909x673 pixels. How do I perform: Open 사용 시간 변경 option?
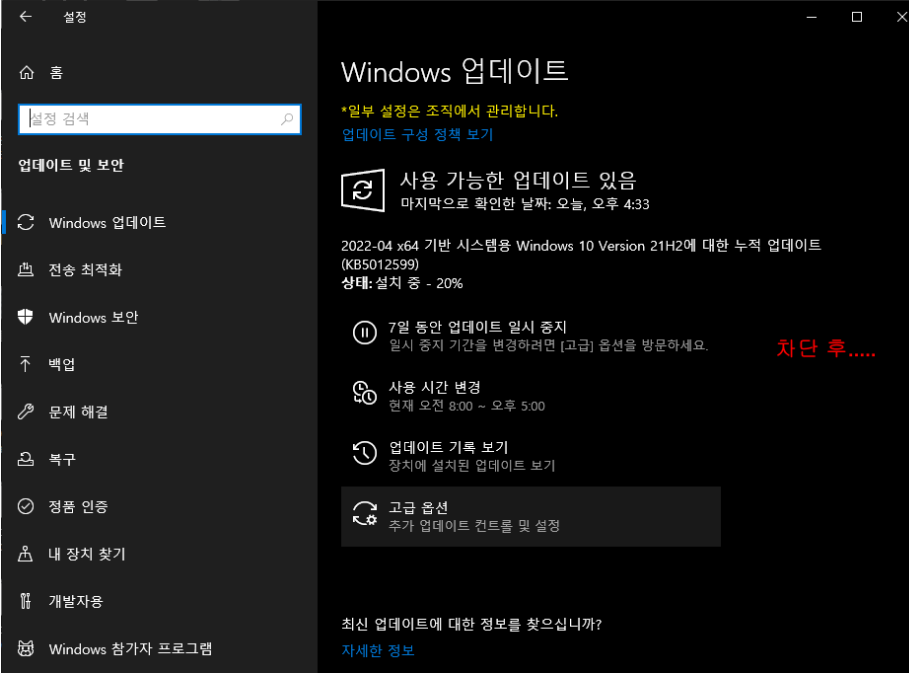tap(530, 396)
